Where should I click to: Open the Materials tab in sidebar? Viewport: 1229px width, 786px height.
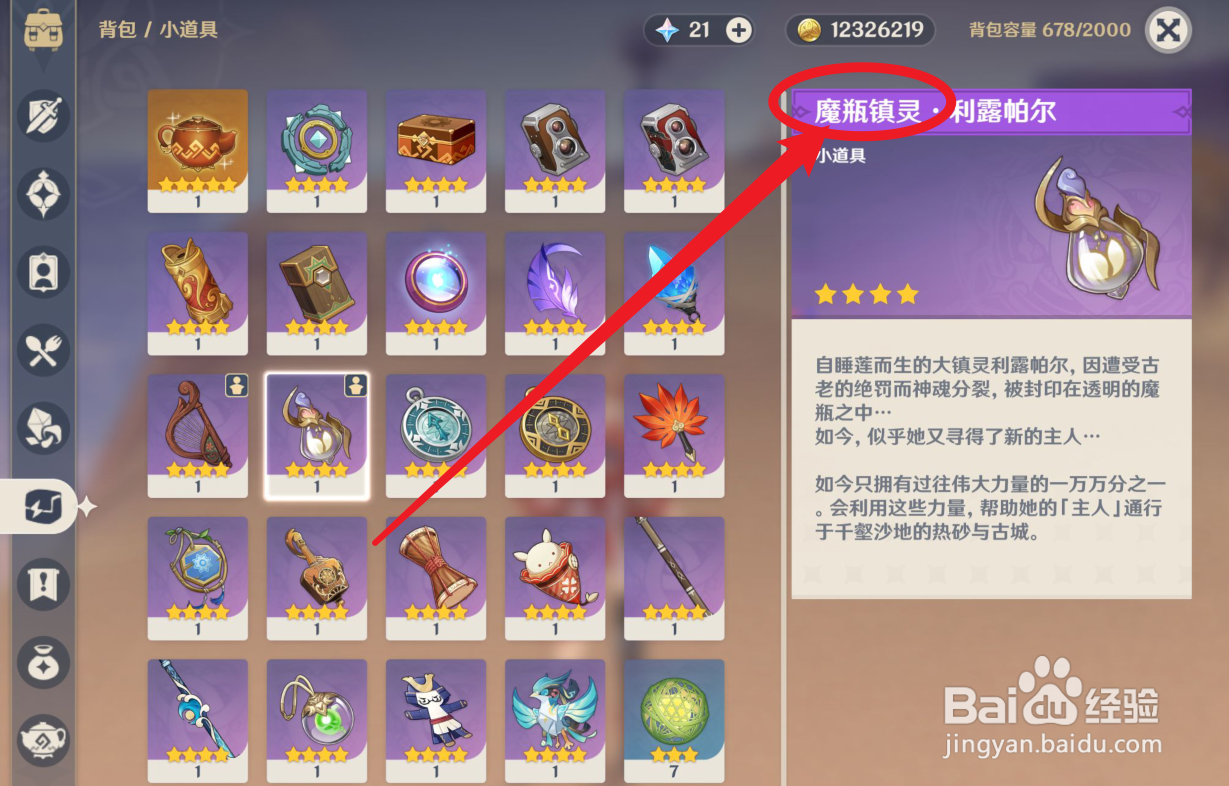click(x=44, y=428)
